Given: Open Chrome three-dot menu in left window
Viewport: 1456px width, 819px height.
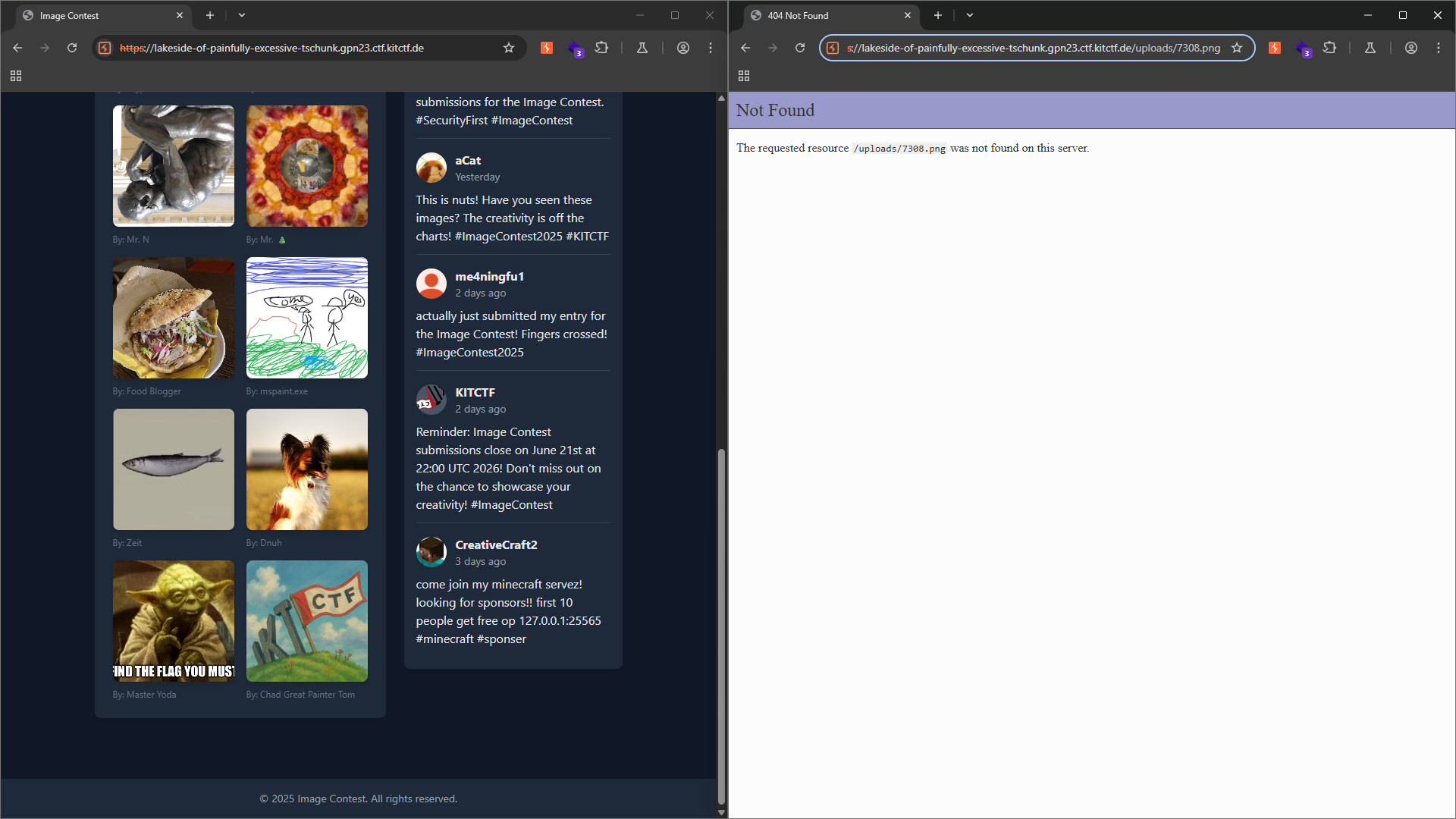Looking at the screenshot, I should (x=711, y=48).
